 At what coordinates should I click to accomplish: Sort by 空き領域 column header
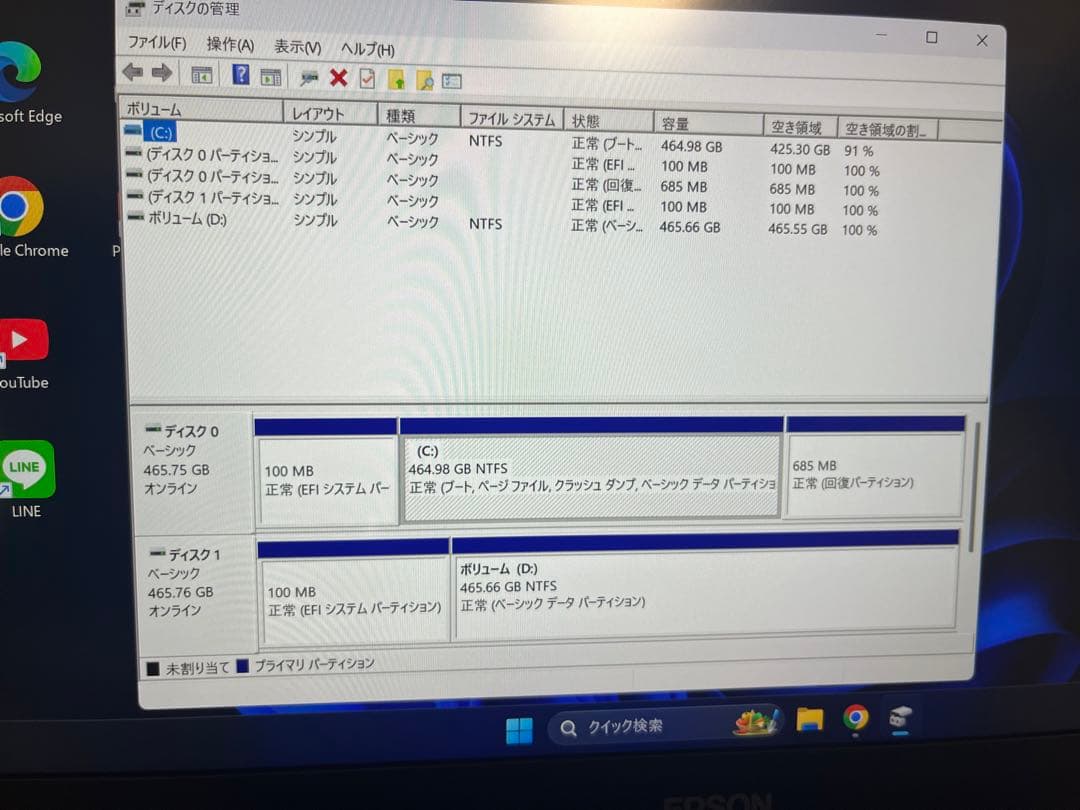(800, 127)
